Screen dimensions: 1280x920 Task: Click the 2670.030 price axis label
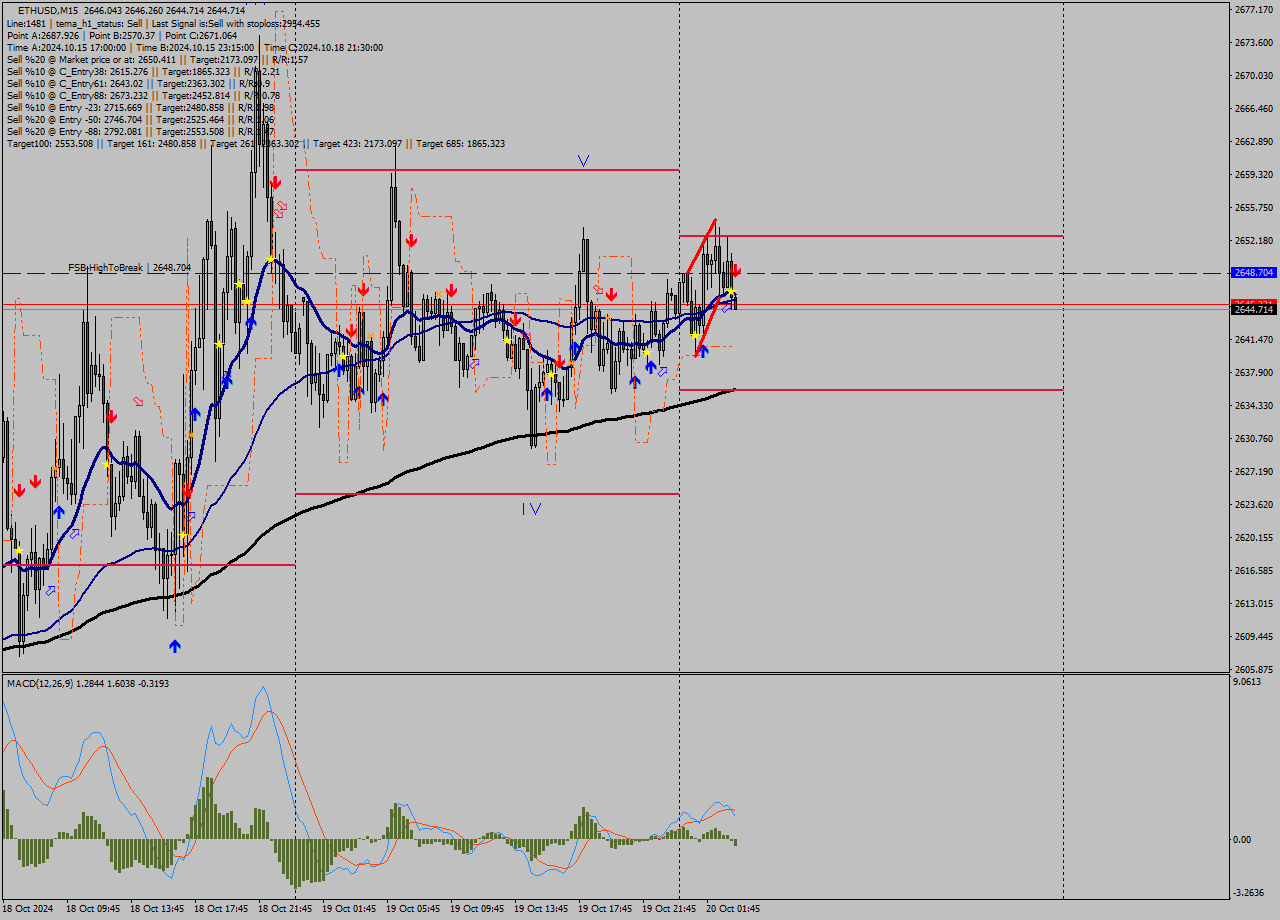coord(1253,76)
